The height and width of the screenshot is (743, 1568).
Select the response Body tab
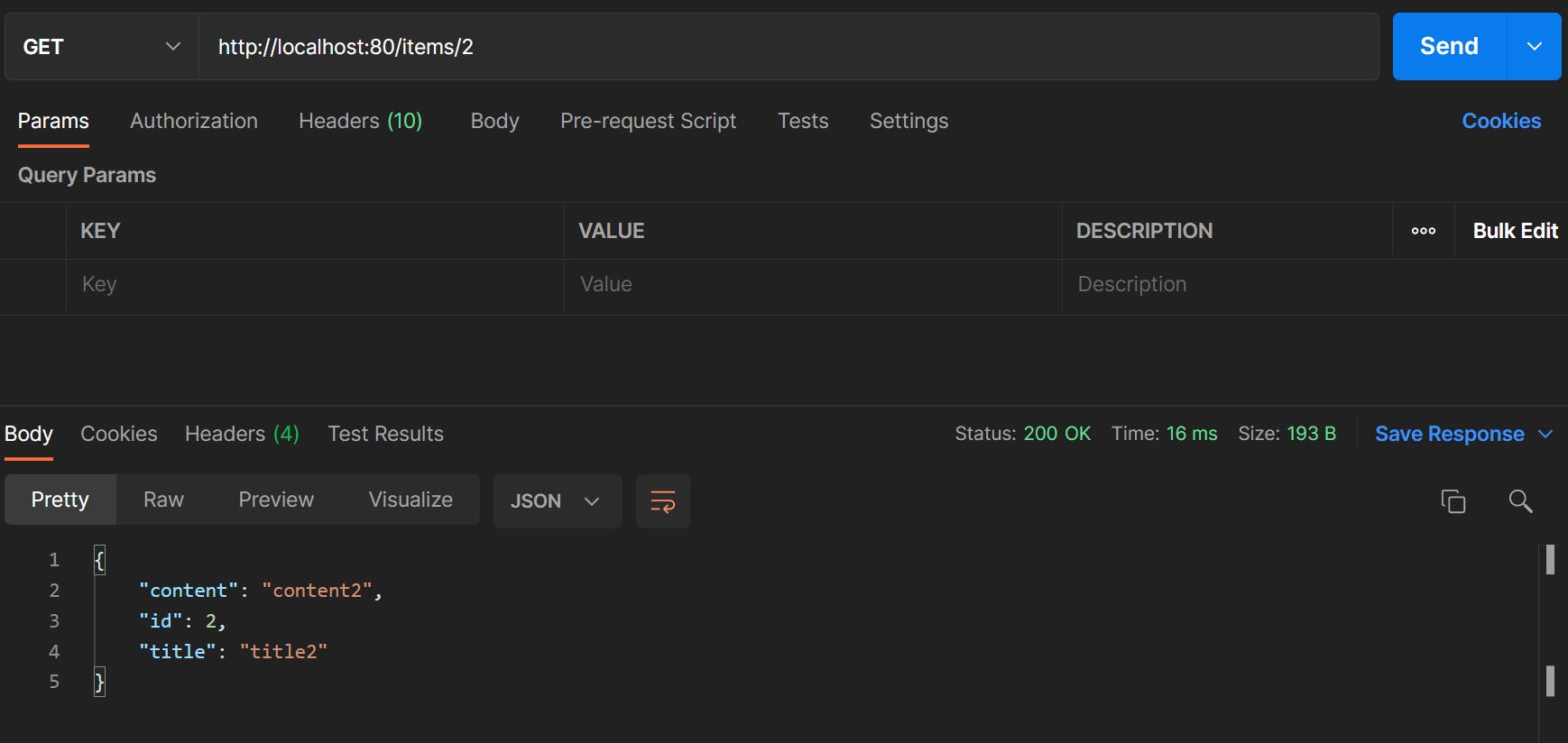[29, 434]
